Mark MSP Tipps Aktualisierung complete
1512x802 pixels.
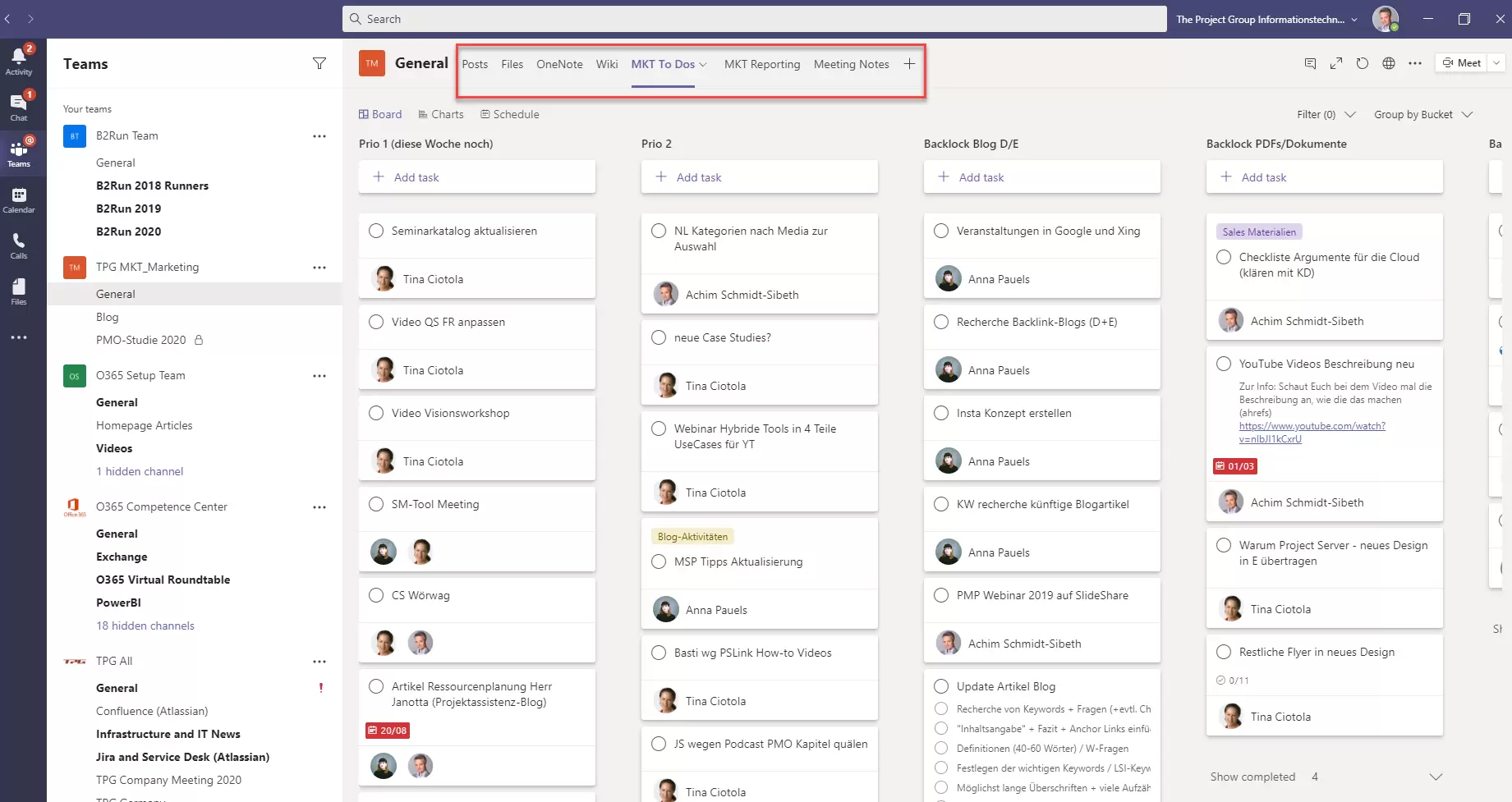(x=659, y=561)
